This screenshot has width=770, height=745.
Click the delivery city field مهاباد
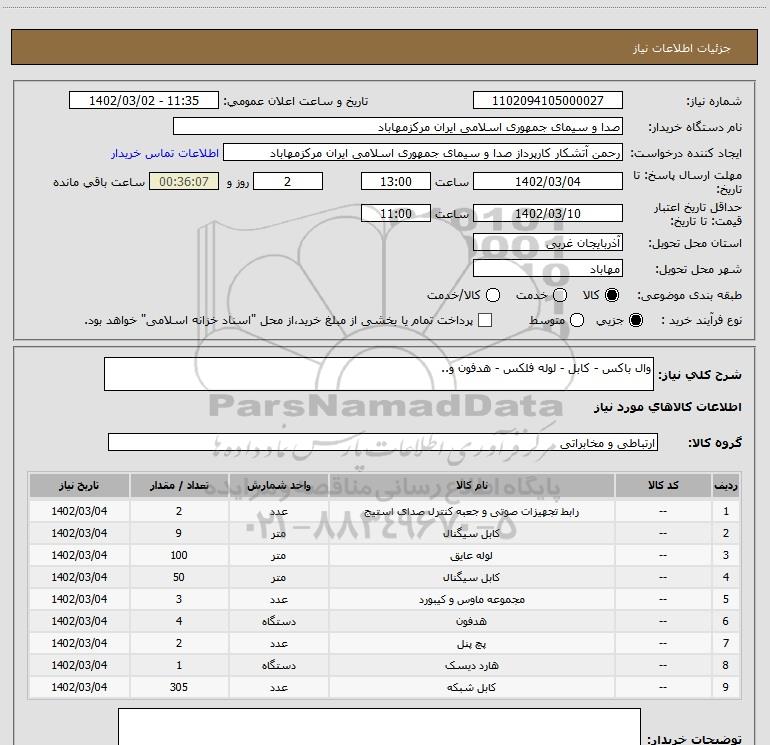tap(548, 269)
